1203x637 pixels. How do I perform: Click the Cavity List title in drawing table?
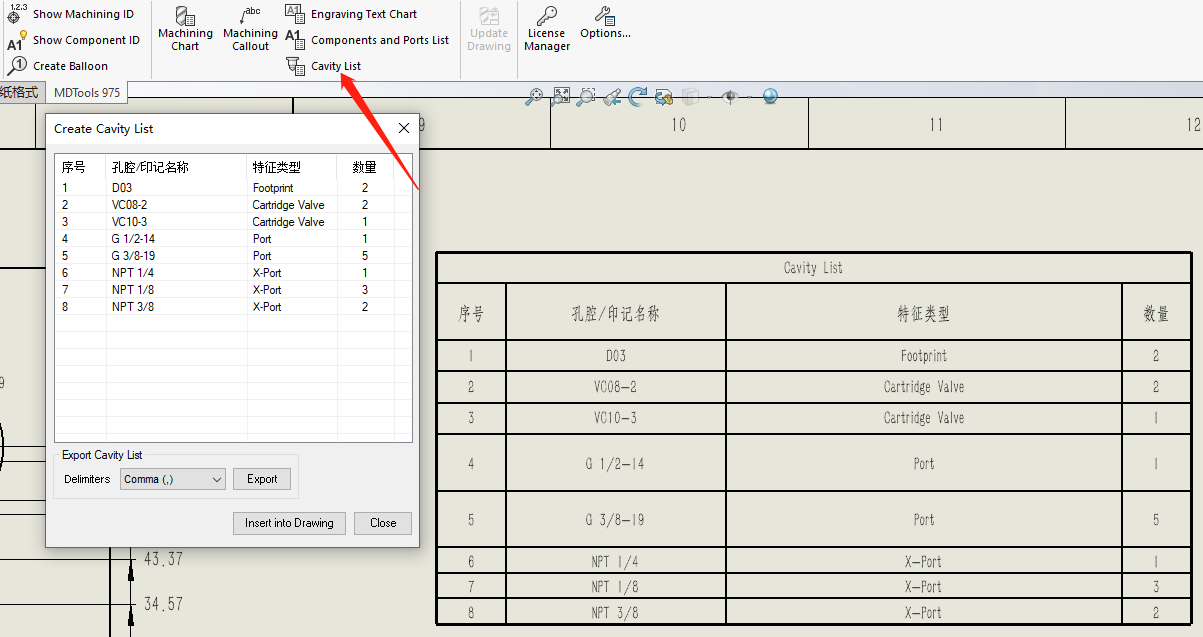pos(813,268)
